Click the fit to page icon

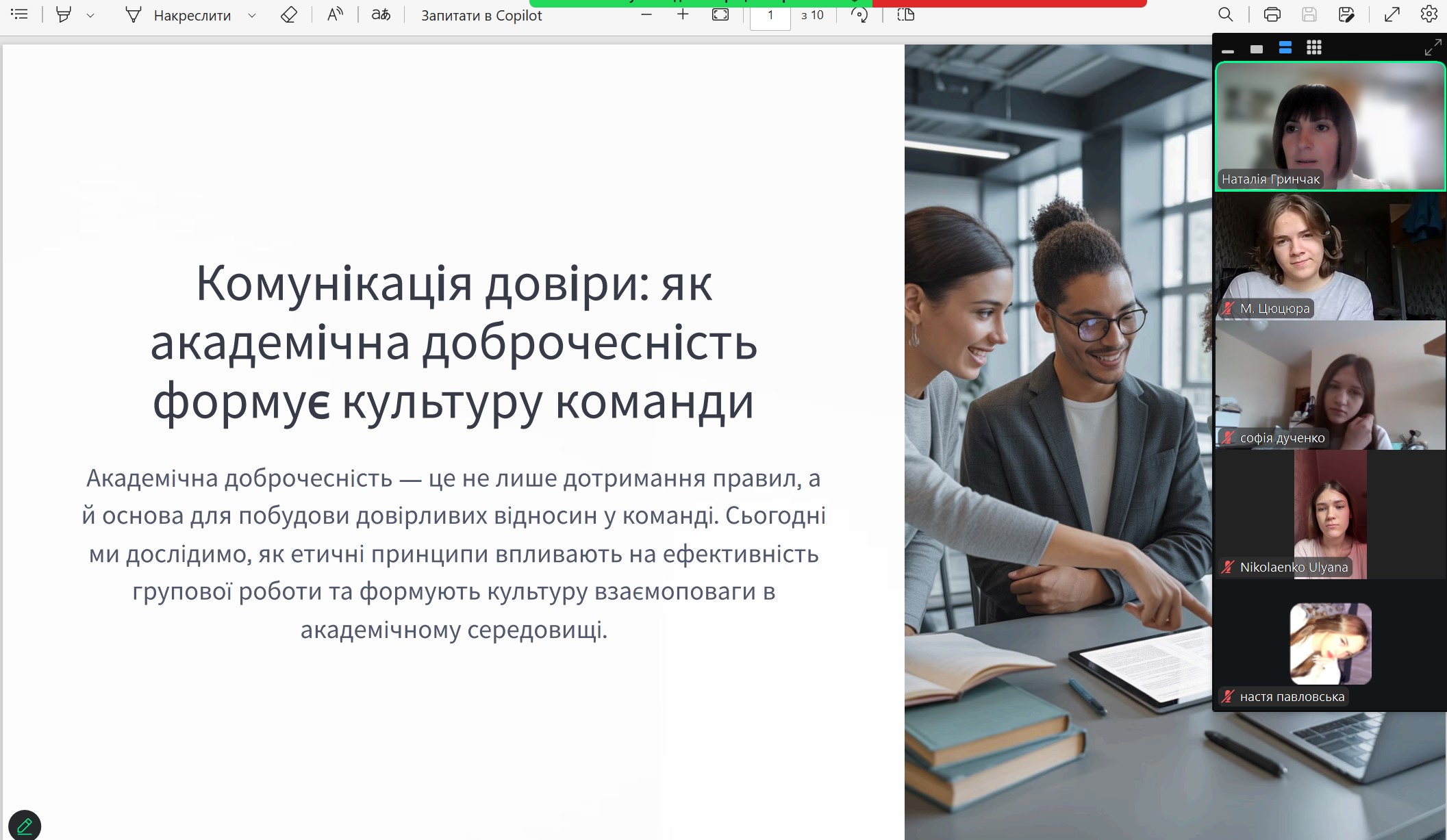(720, 15)
